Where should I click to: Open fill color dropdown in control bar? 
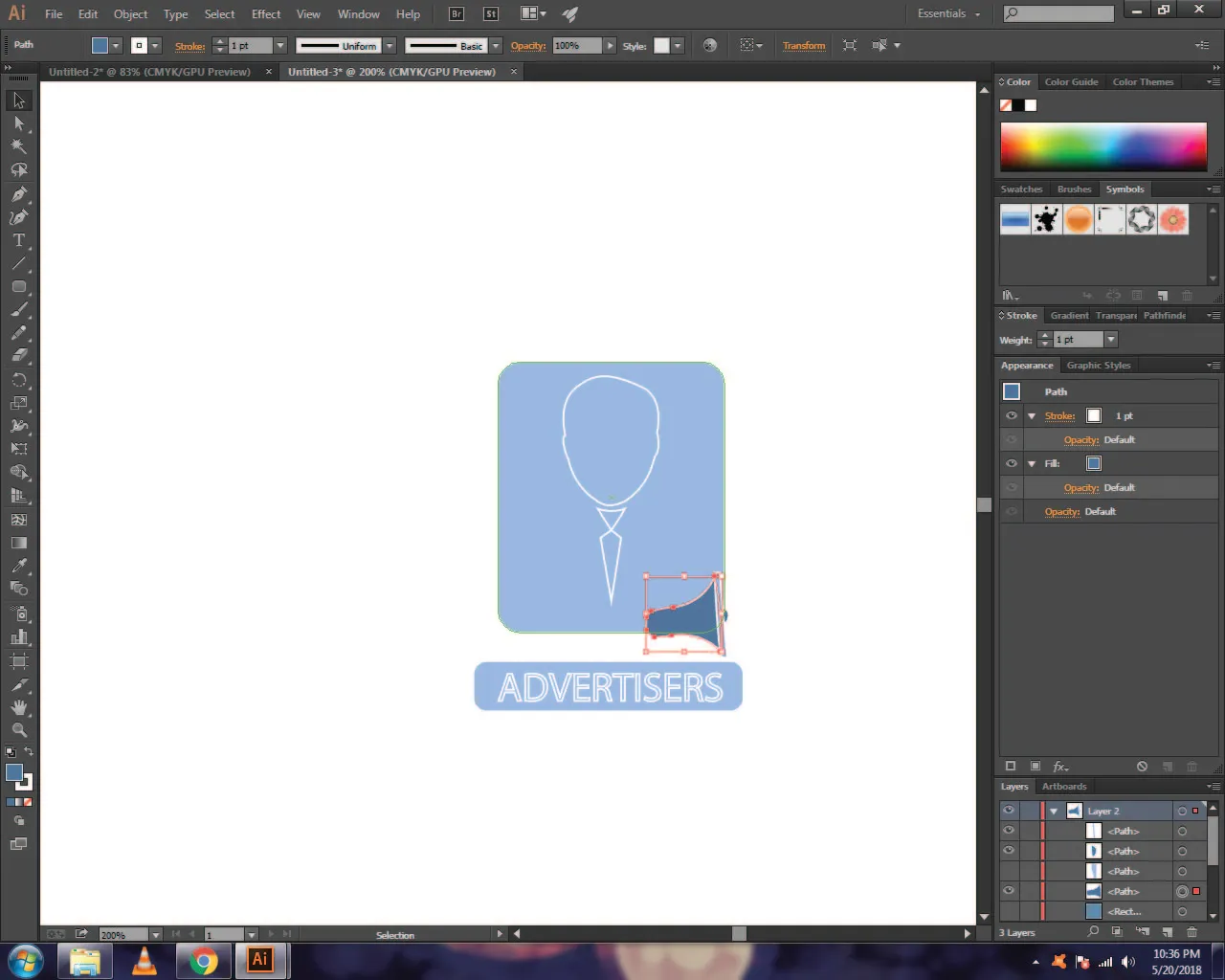(116, 46)
